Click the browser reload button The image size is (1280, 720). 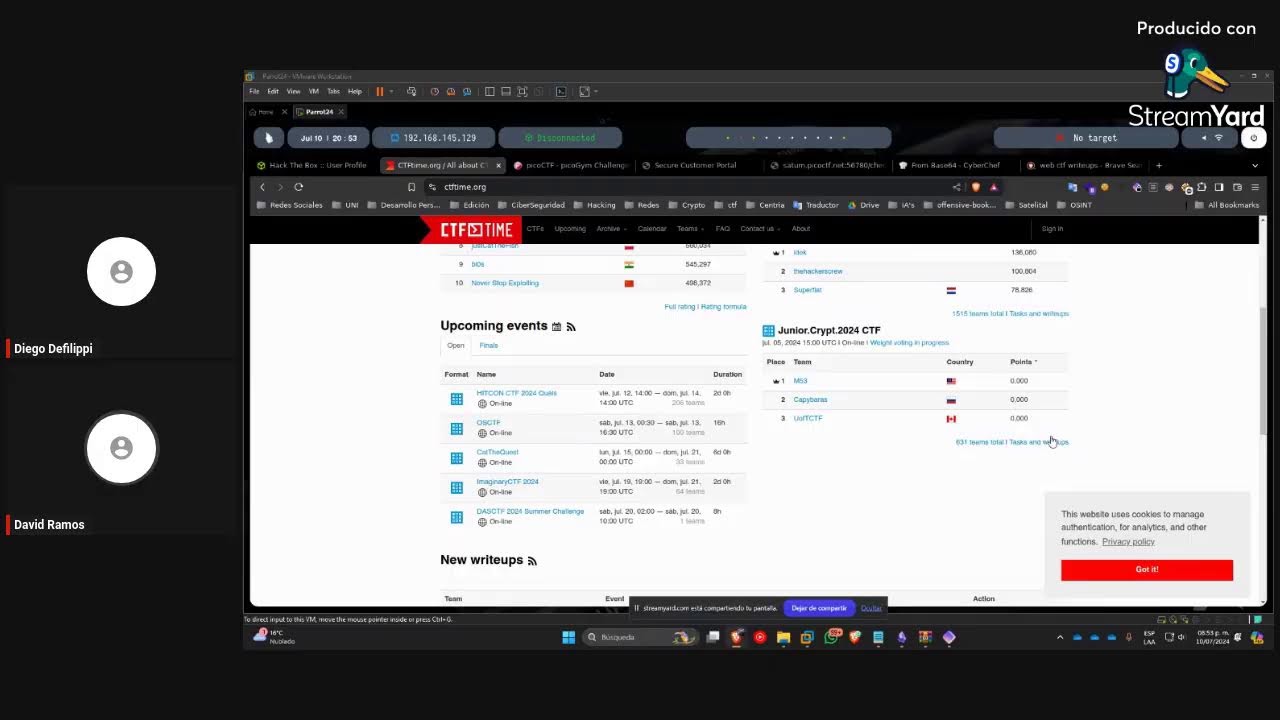coord(298,187)
